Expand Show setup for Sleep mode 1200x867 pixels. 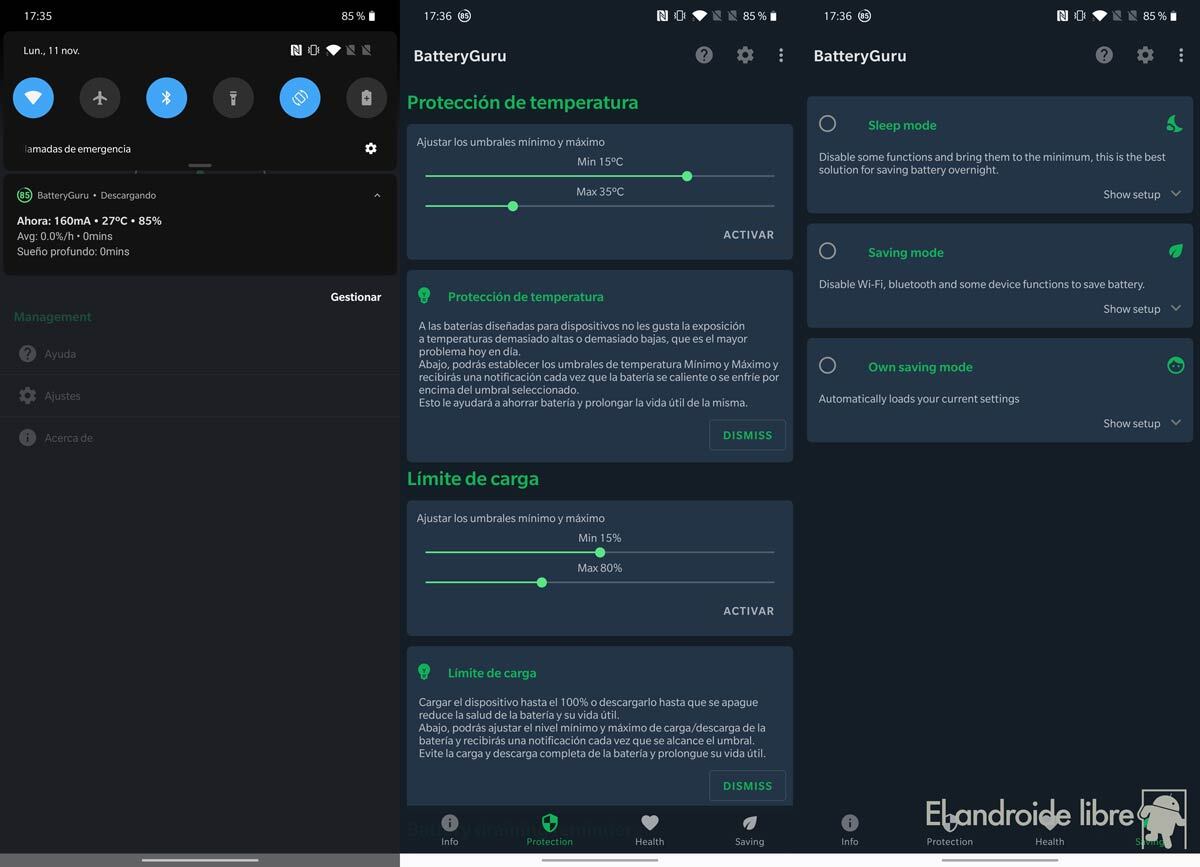pos(1142,195)
